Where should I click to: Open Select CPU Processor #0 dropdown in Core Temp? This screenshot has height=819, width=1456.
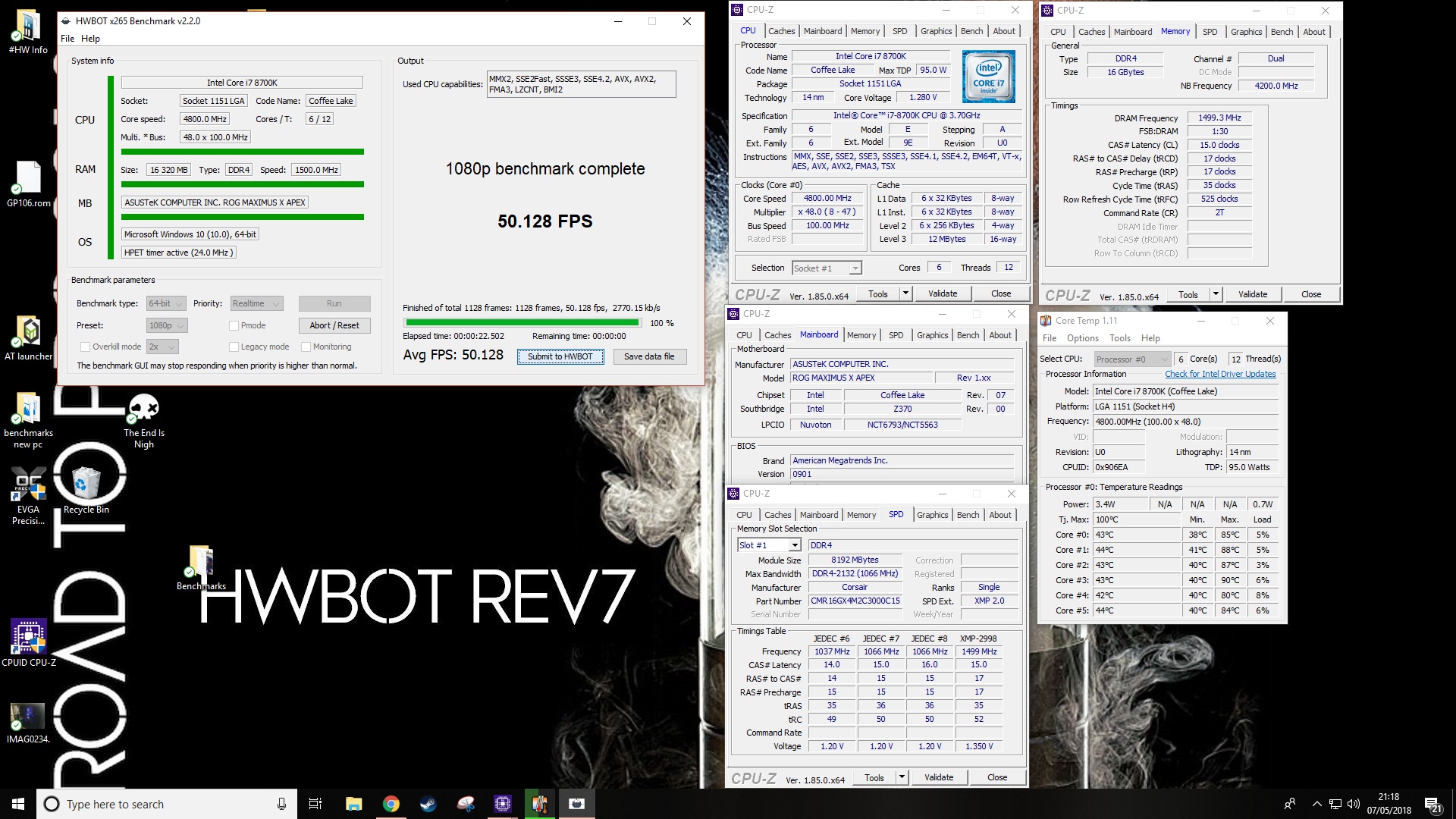pyautogui.click(x=1131, y=359)
